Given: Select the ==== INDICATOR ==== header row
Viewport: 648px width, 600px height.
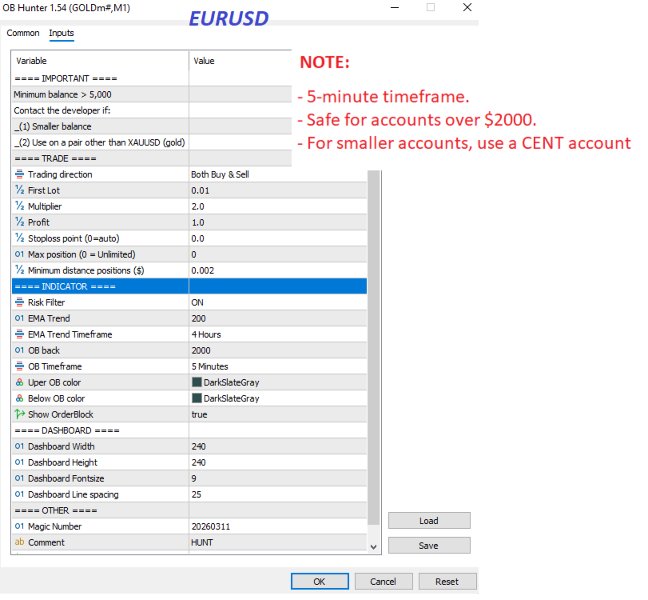Looking at the screenshot, I should (189, 286).
